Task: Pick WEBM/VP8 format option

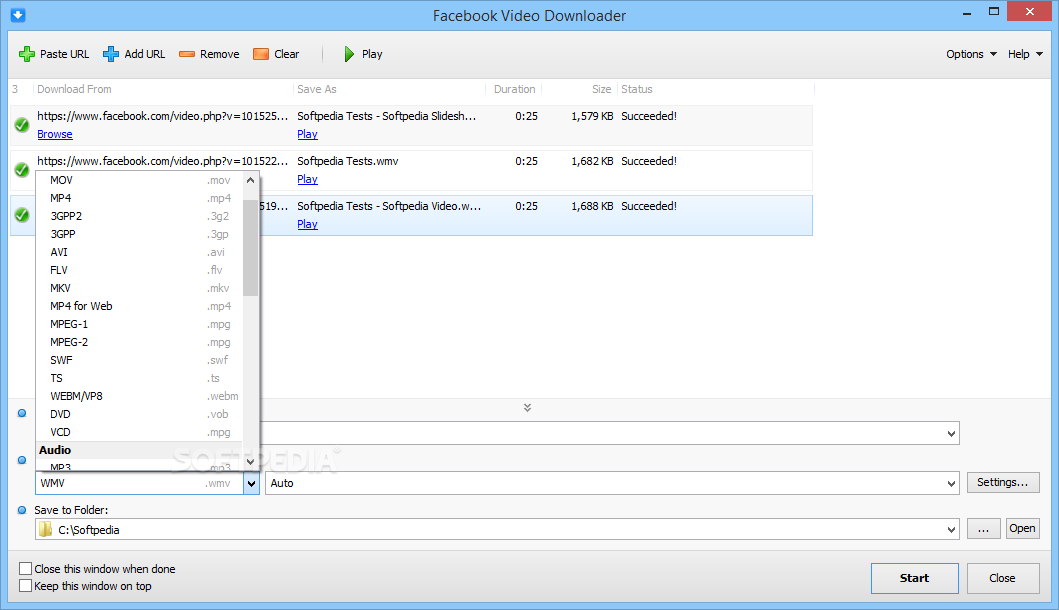Action: [140, 397]
